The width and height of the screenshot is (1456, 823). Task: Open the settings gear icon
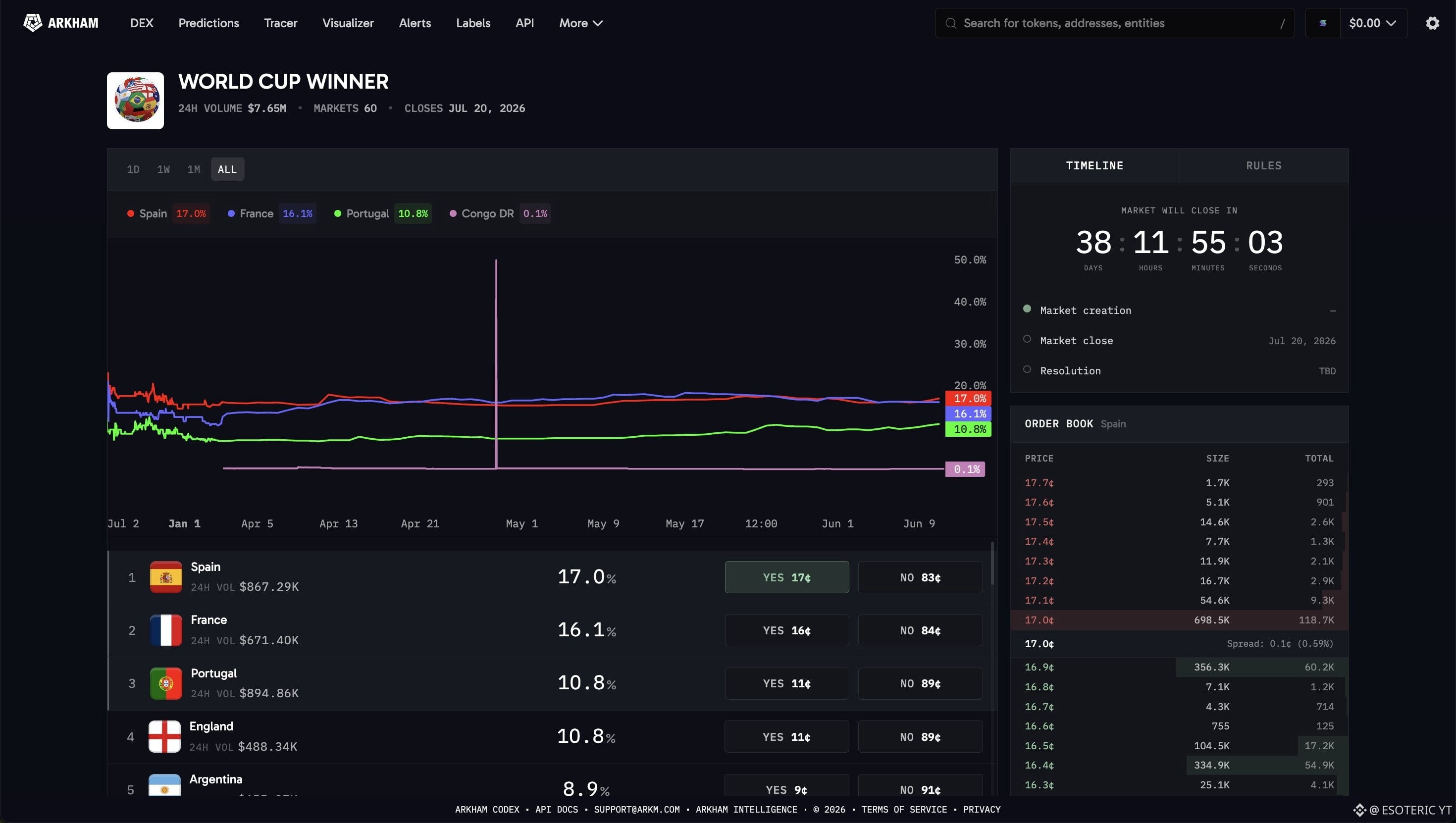pos(1432,23)
